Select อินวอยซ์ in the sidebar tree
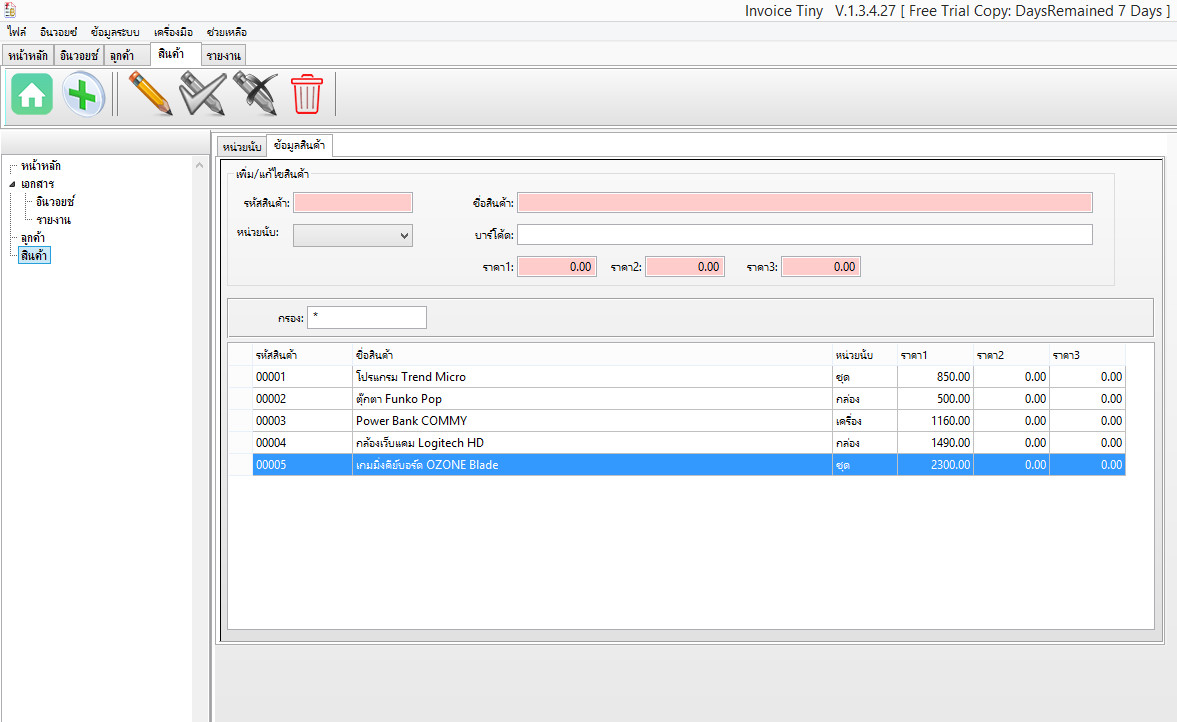 point(55,202)
